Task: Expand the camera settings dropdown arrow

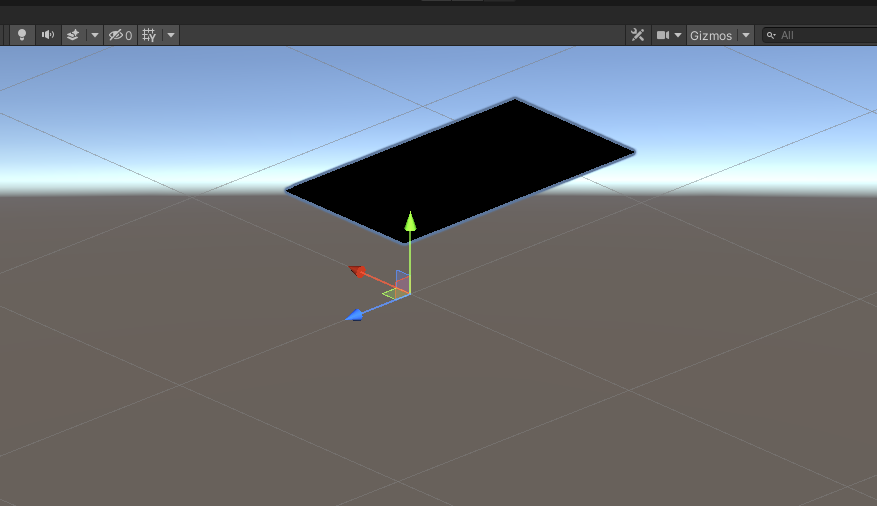Action: tap(678, 35)
